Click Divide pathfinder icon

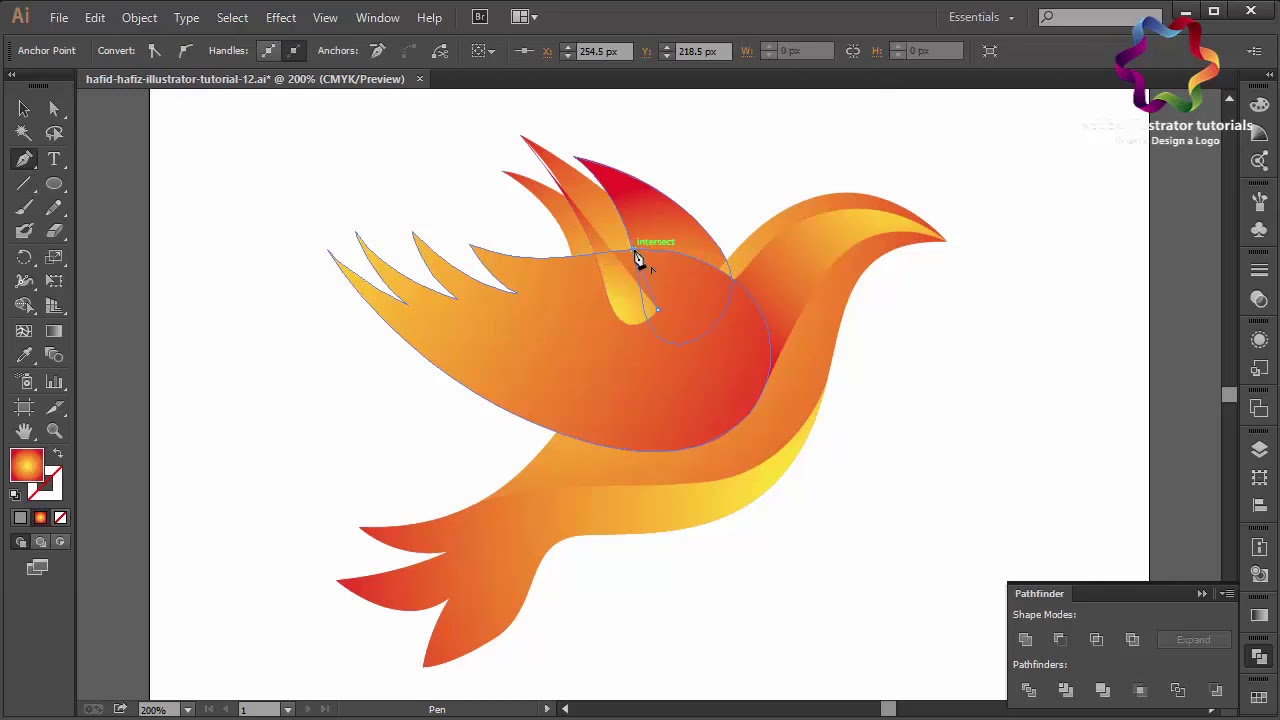click(1028, 690)
